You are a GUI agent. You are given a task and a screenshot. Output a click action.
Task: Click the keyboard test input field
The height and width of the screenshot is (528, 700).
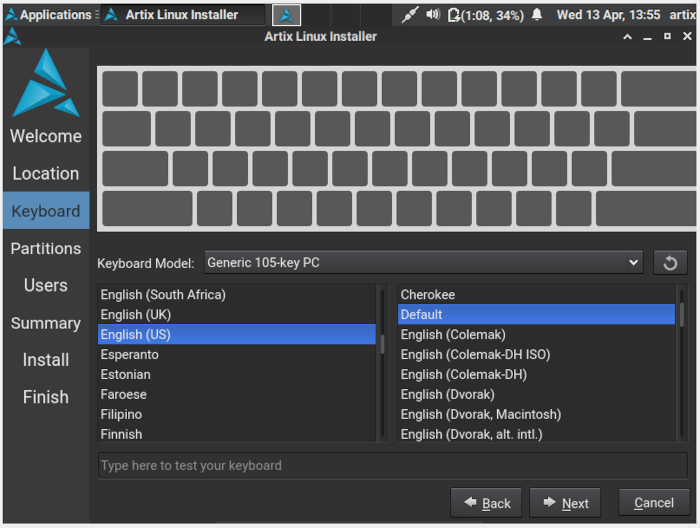[392, 466]
